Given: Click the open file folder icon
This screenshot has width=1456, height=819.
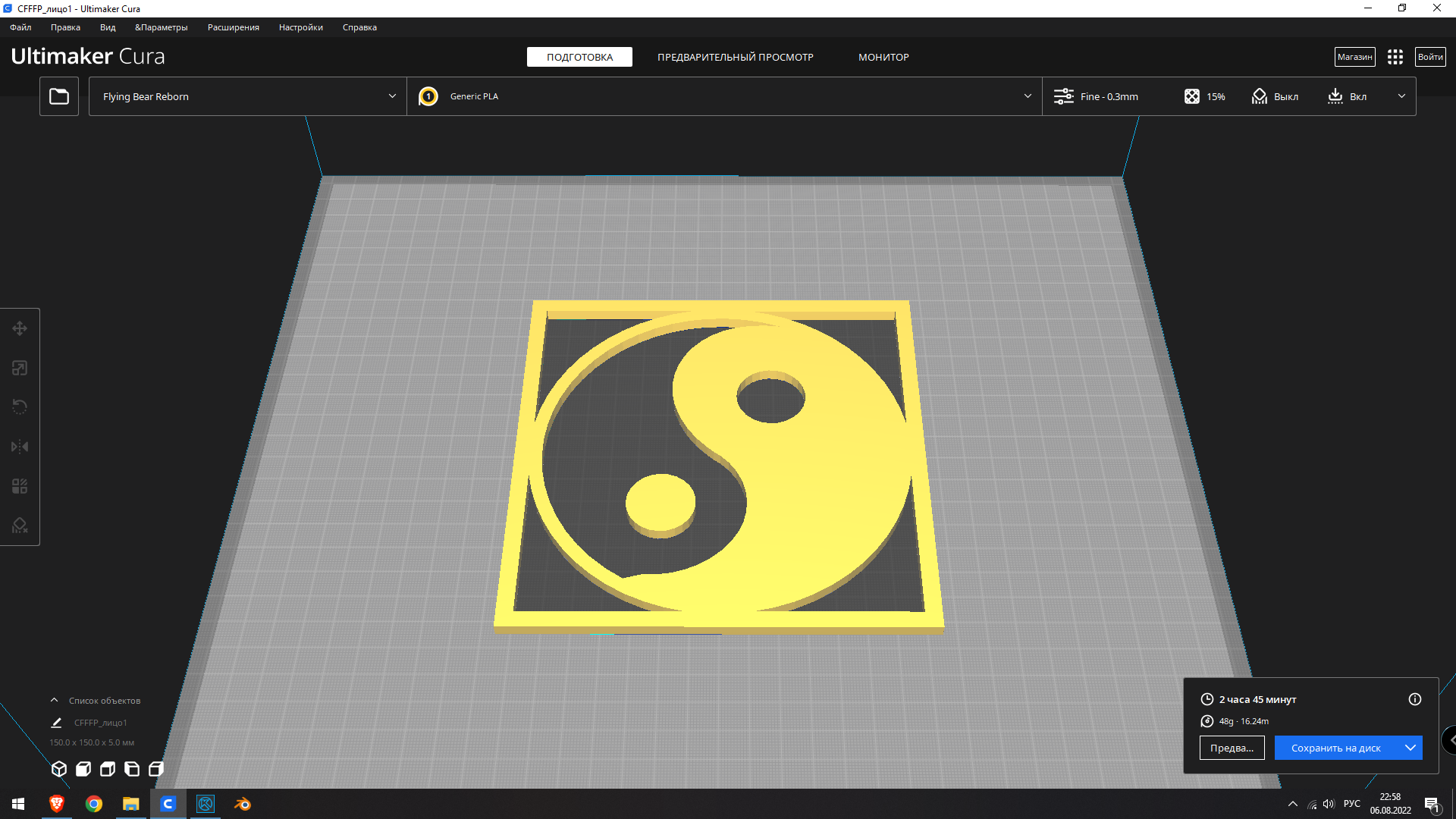Looking at the screenshot, I should [59, 96].
